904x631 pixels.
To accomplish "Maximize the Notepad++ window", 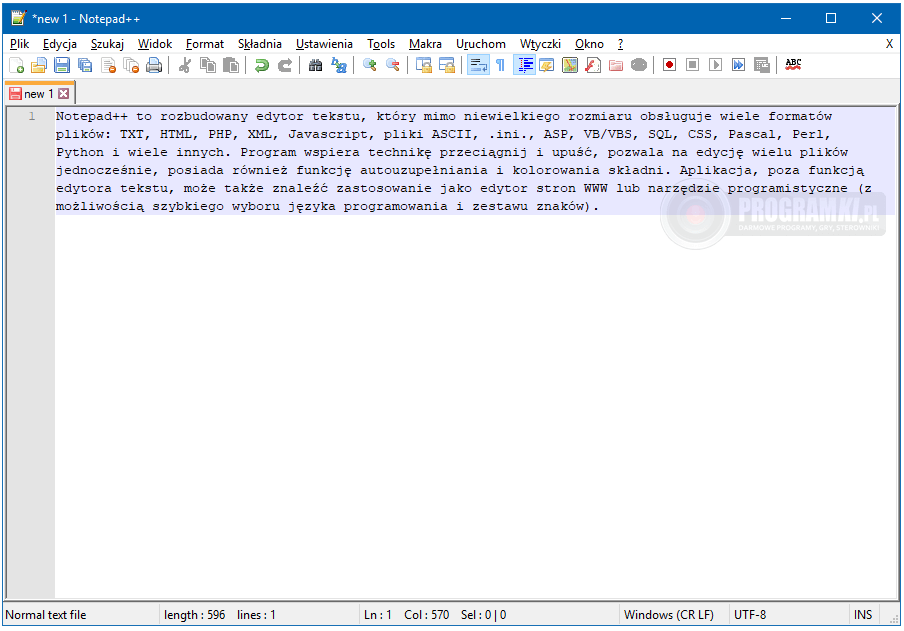I will (x=831, y=18).
